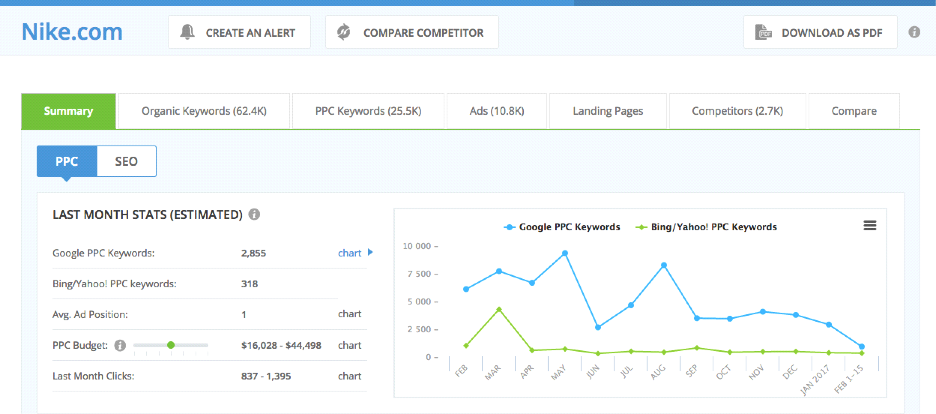
Task: Click the Google August data point
Action: 663,265
